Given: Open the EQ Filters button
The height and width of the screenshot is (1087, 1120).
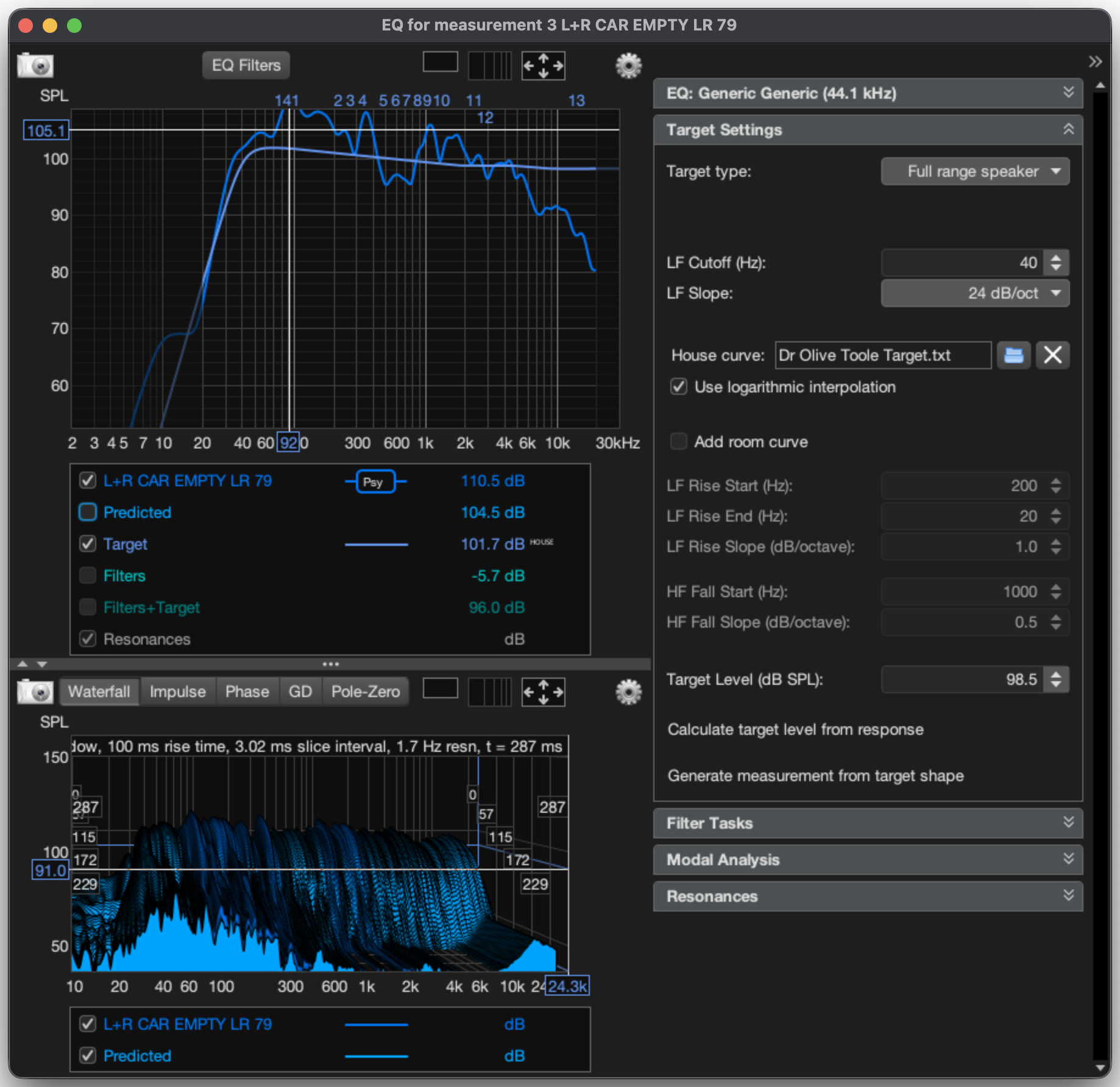Looking at the screenshot, I should (x=246, y=65).
